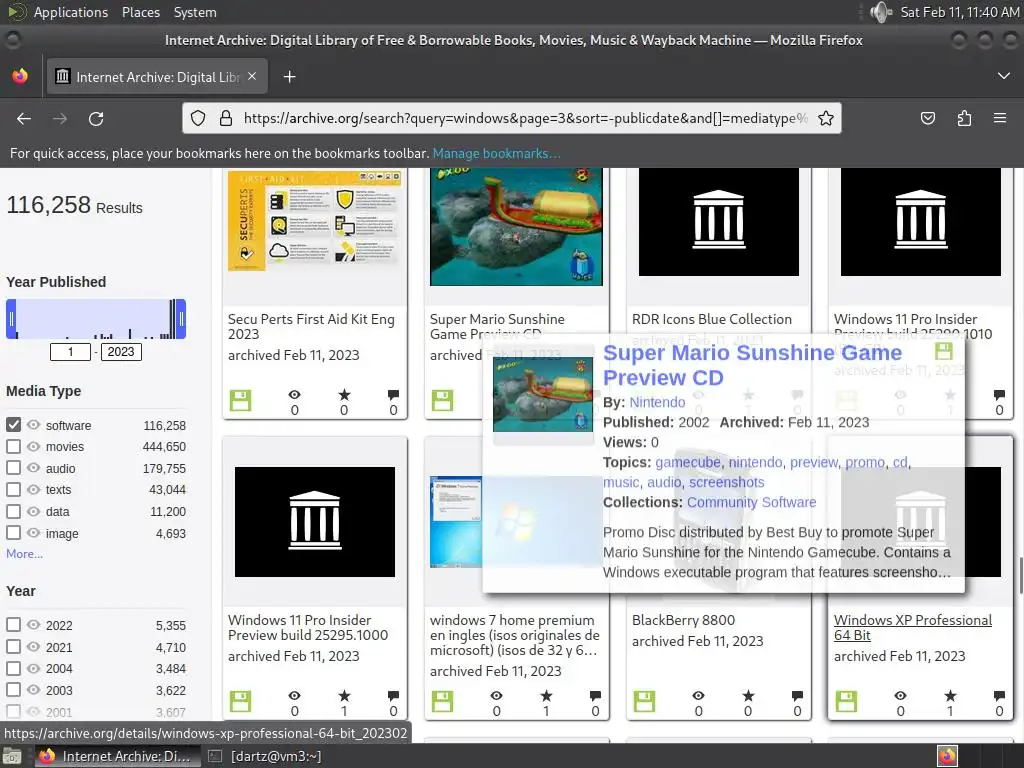This screenshot has width=1024, height=768.
Task: Open the Places menu
Action: pyautogui.click(x=140, y=12)
